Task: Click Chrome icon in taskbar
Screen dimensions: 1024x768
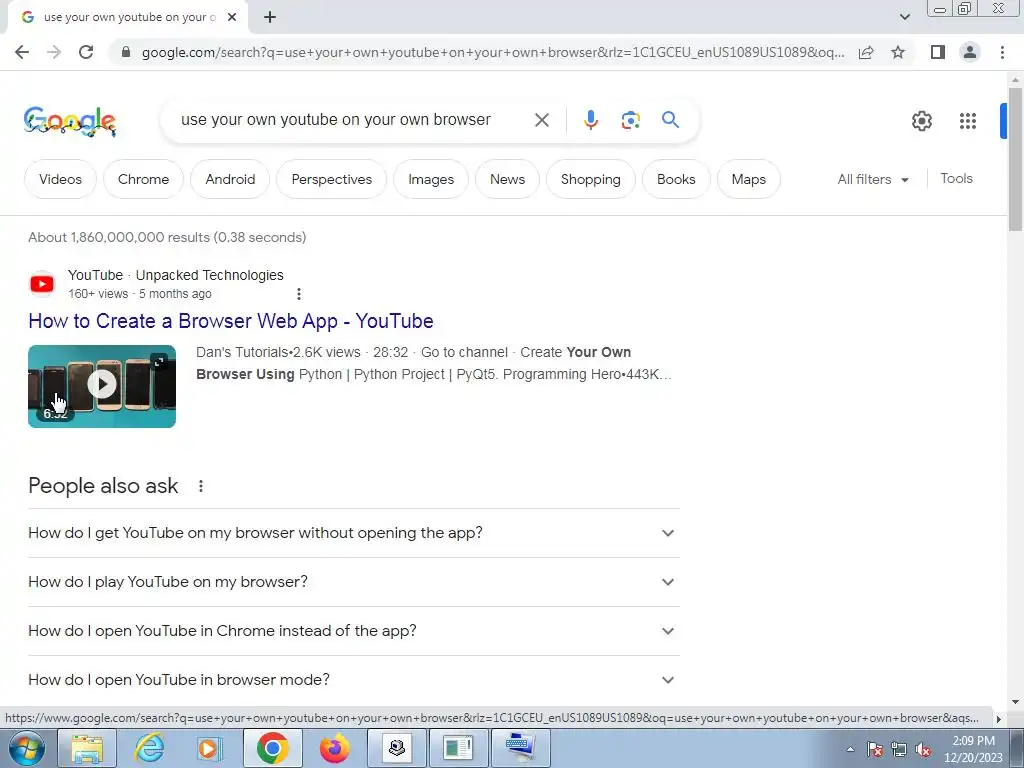Action: click(x=272, y=748)
